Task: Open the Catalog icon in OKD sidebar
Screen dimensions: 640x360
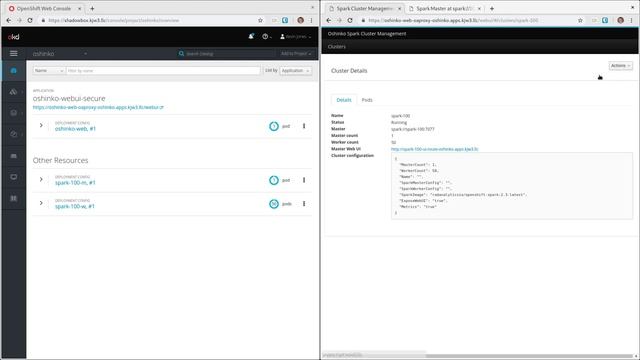Action: [x=13, y=198]
